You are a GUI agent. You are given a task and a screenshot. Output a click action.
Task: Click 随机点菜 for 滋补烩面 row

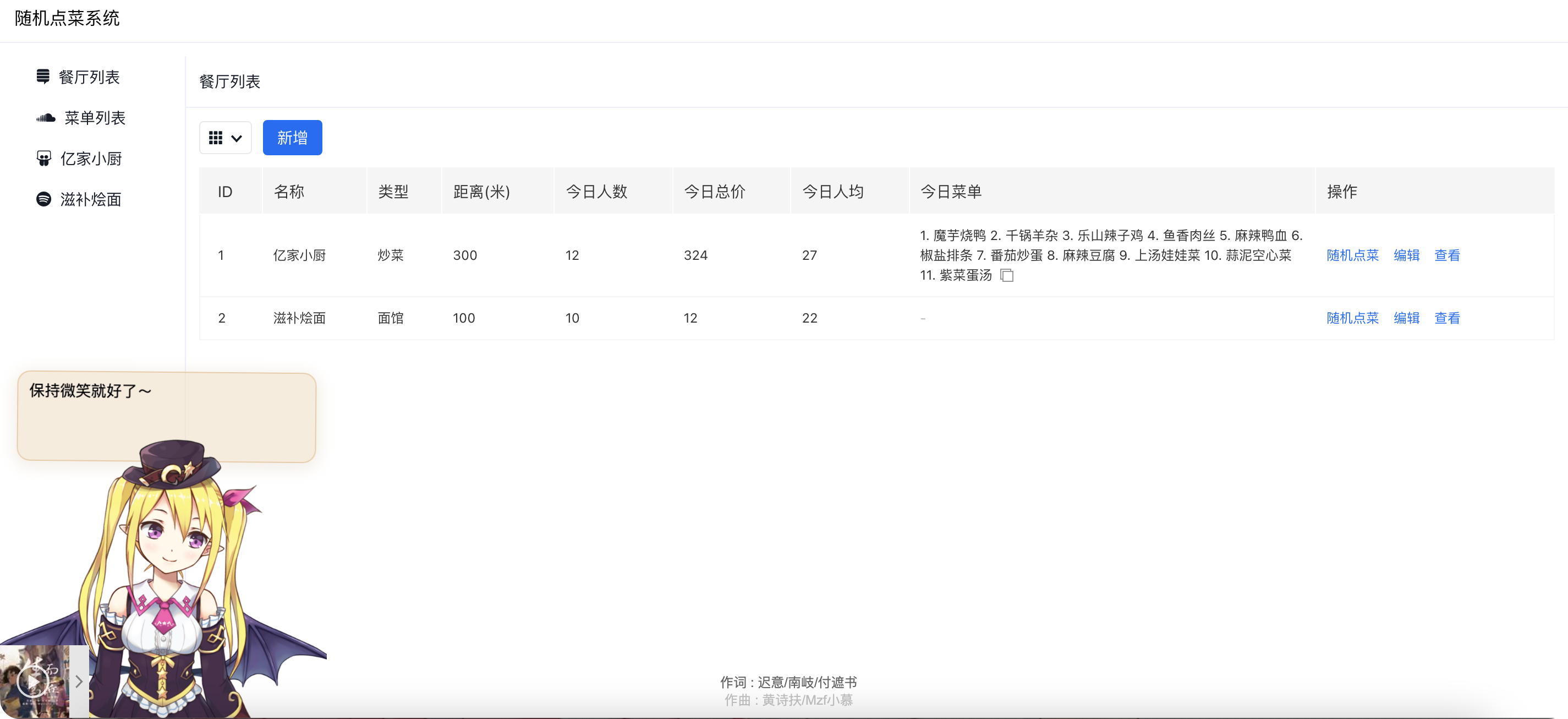(x=1352, y=318)
